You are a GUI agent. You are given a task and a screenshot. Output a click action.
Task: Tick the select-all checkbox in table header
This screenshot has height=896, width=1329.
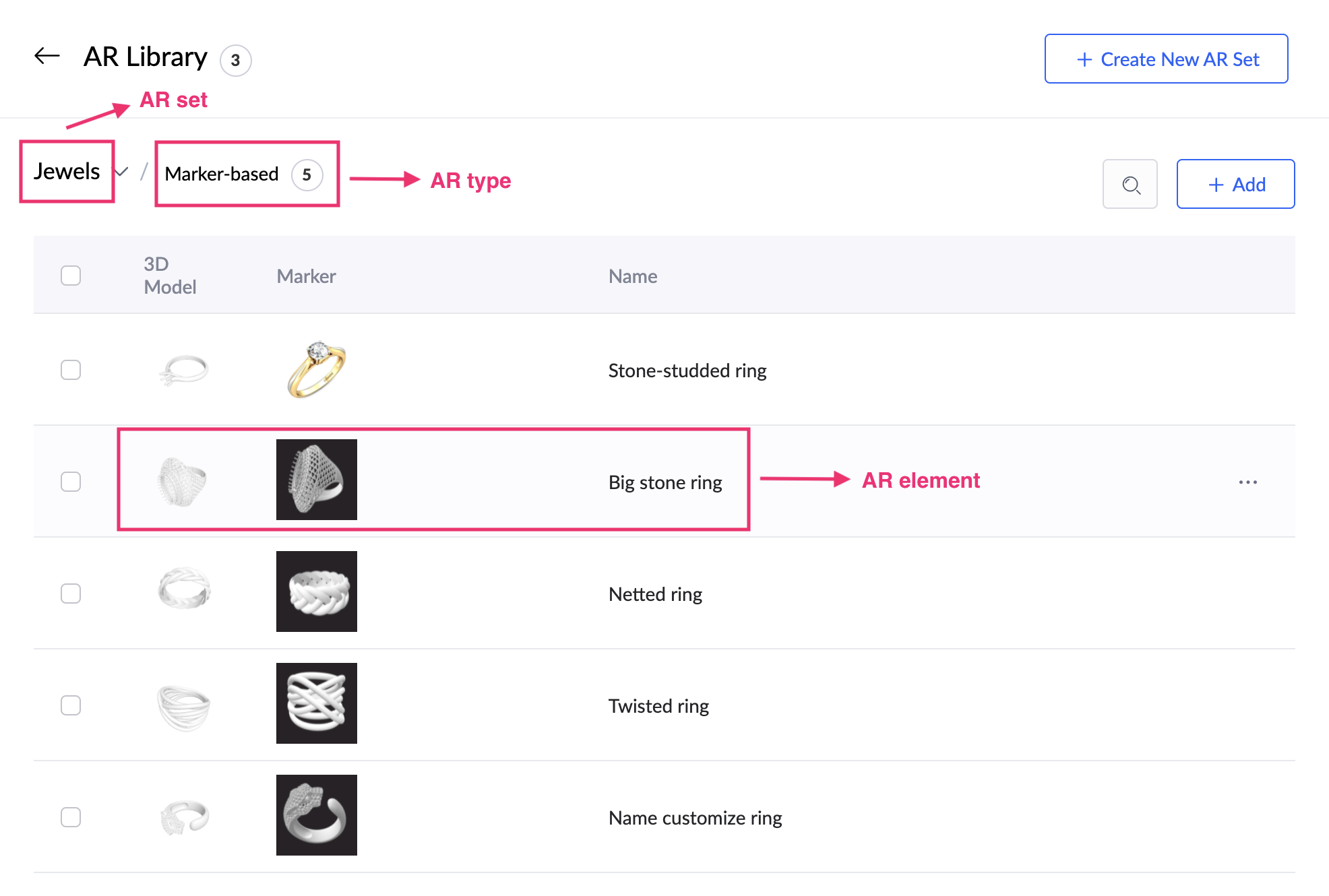(x=71, y=276)
